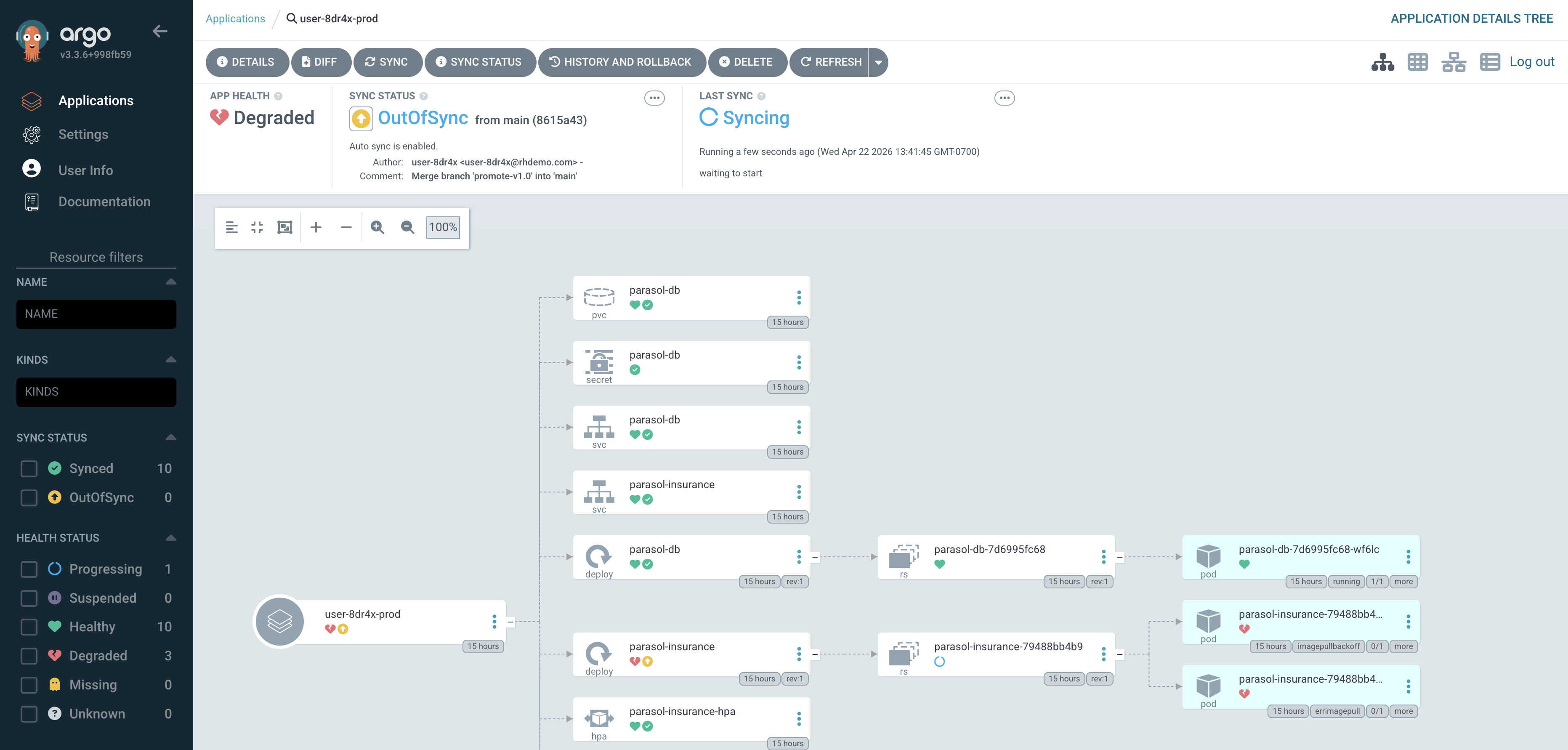Switch to the pods grid view icon
This screenshot has height=750, width=1568.
[x=1418, y=61]
